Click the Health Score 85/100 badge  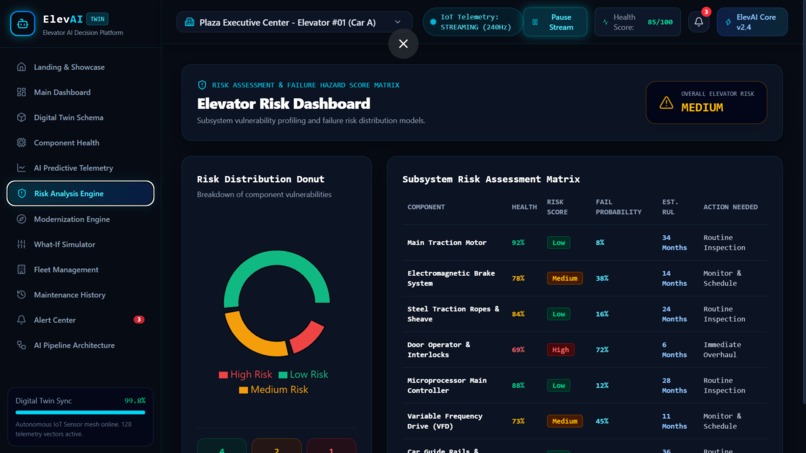[637, 22]
